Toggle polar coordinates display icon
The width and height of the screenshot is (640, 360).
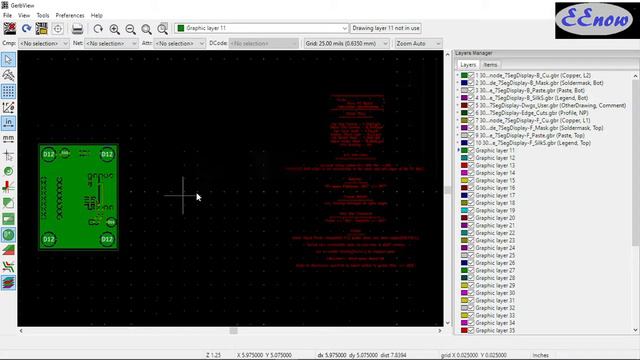(x=8, y=107)
